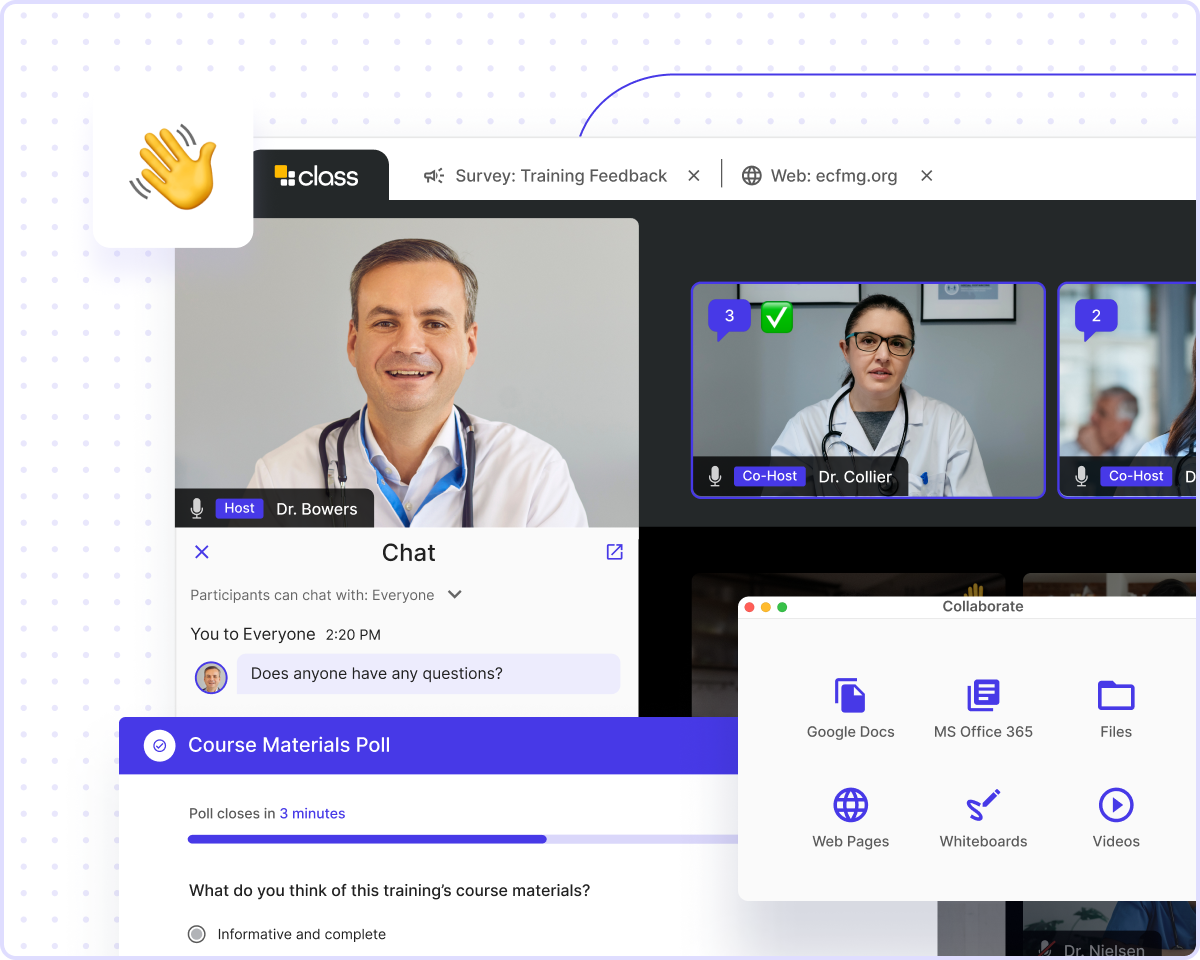Screen dimensions: 1200x960
Task: Open the Files folder icon
Action: coord(1115,707)
